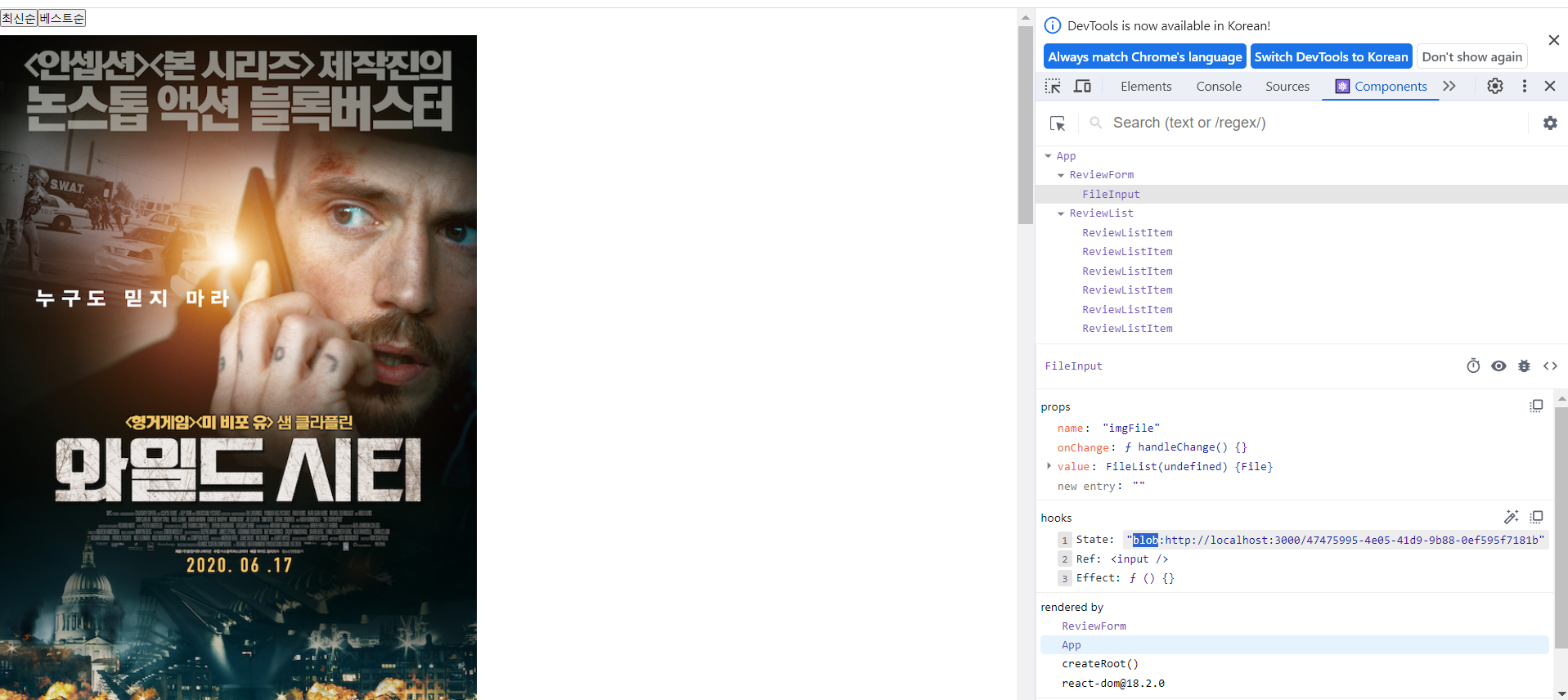The height and width of the screenshot is (700, 1568).
Task: Click the parse hook names wand icon
Action: tap(1511, 517)
